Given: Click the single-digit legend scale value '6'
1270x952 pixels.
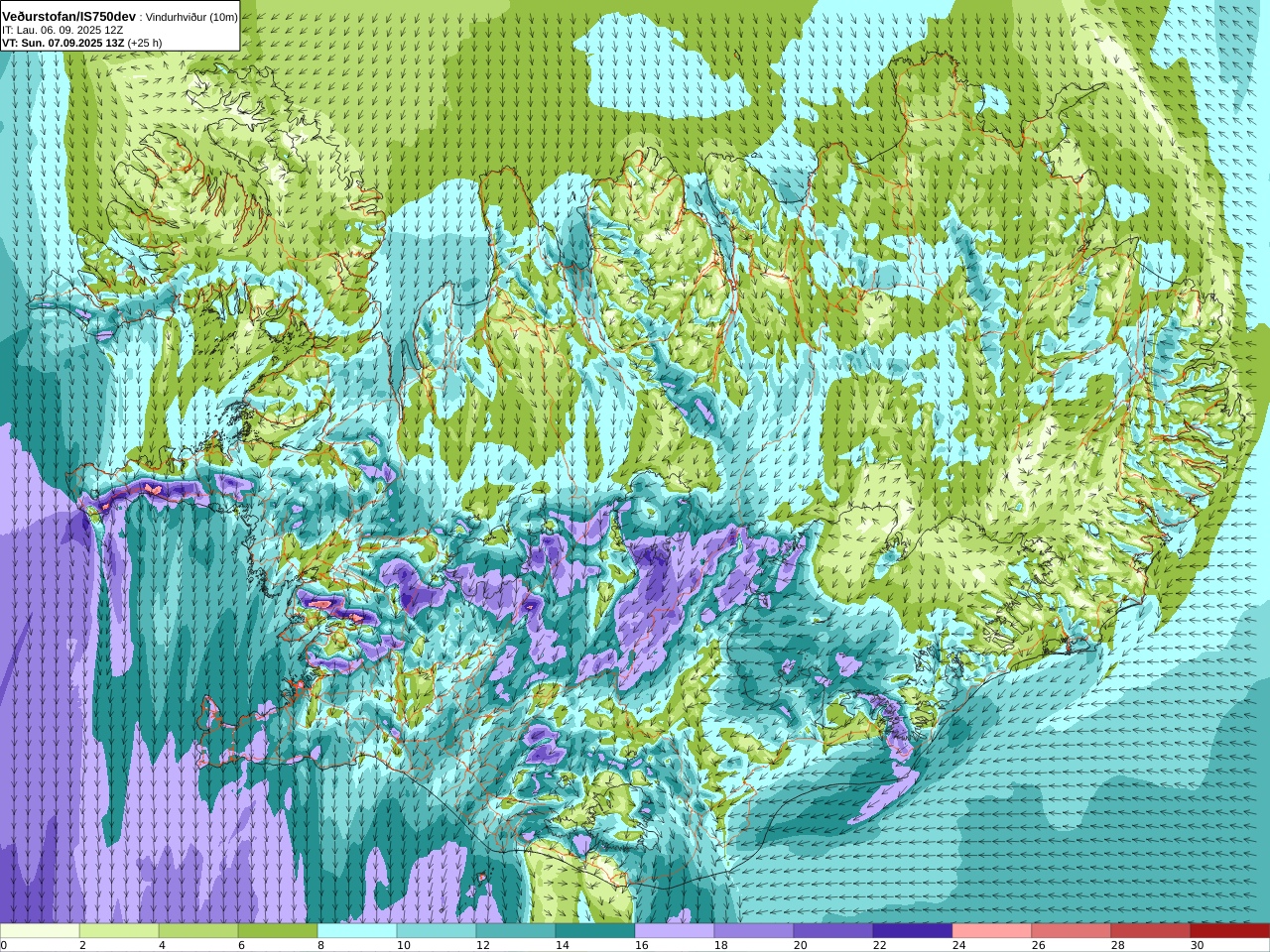Looking at the screenshot, I should click(x=241, y=945).
